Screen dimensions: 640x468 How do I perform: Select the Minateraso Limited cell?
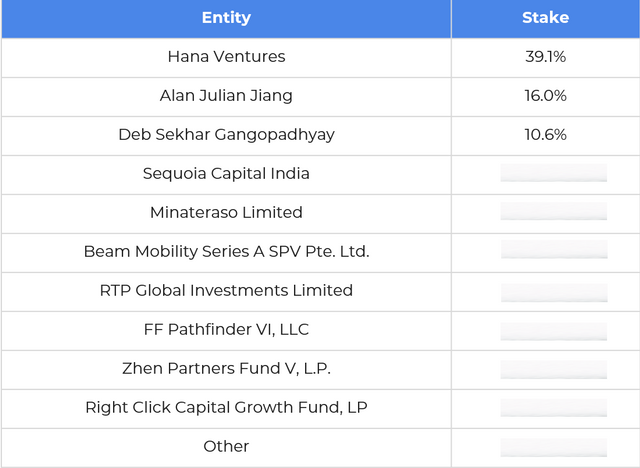tap(226, 213)
